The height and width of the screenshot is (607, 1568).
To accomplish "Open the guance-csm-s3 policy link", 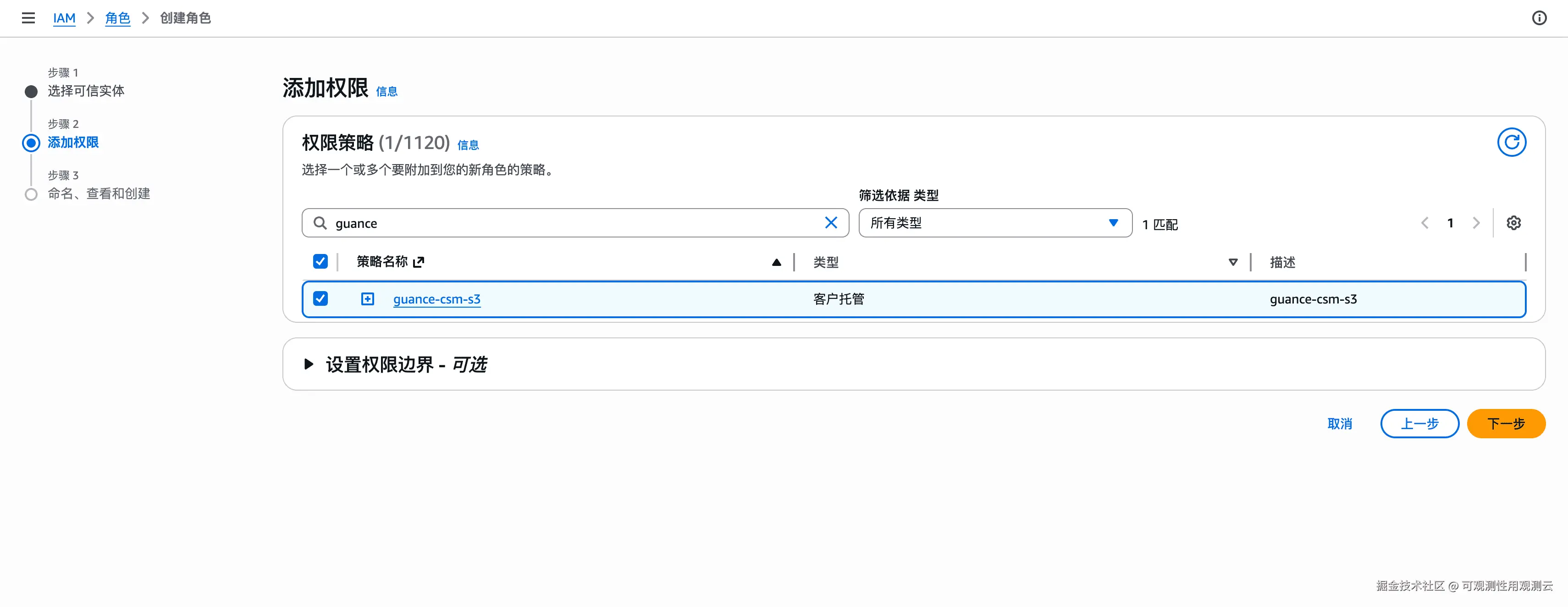I will click(436, 299).
